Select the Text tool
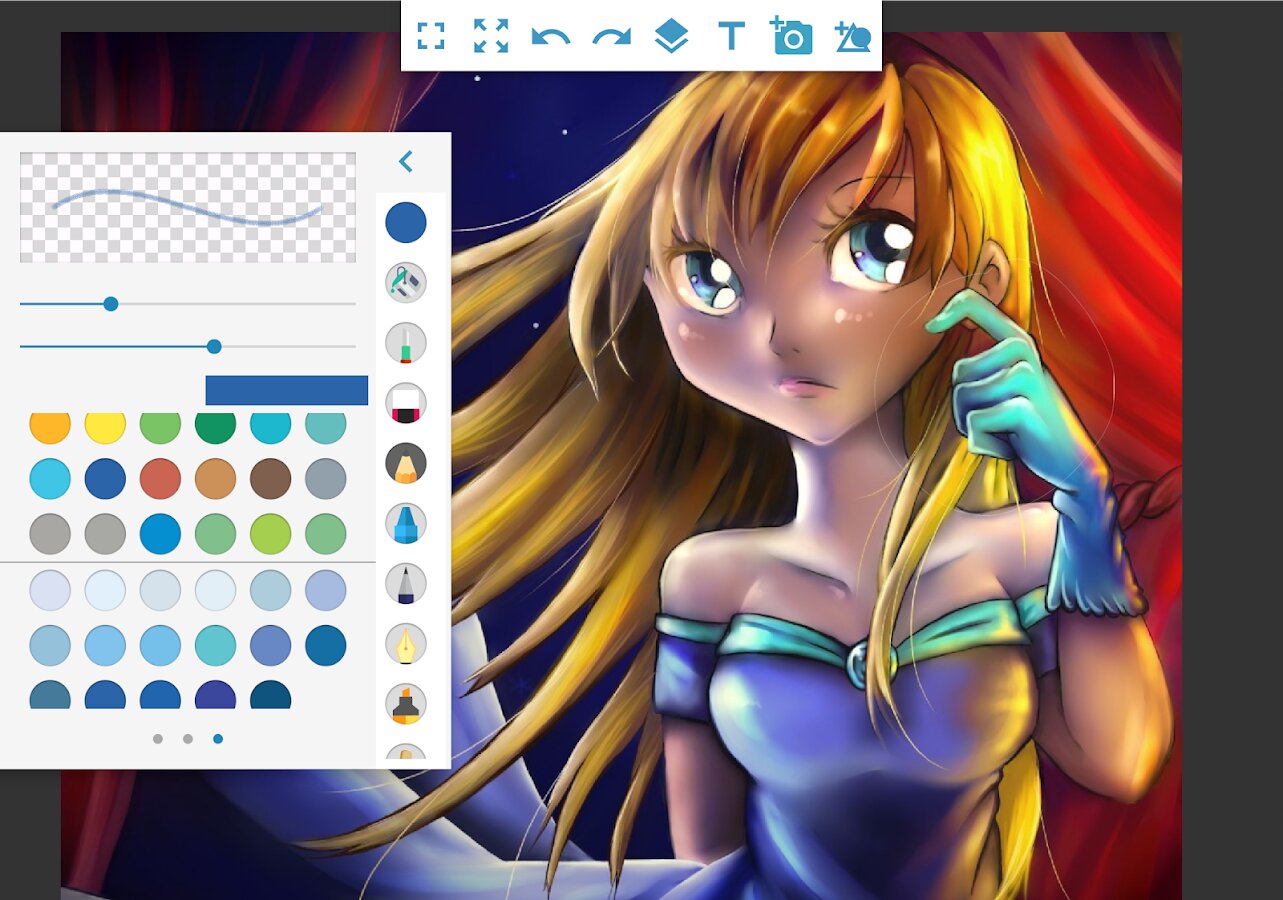Image resolution: width=1283 pixels, height=900 pixels. coord(732,36)
